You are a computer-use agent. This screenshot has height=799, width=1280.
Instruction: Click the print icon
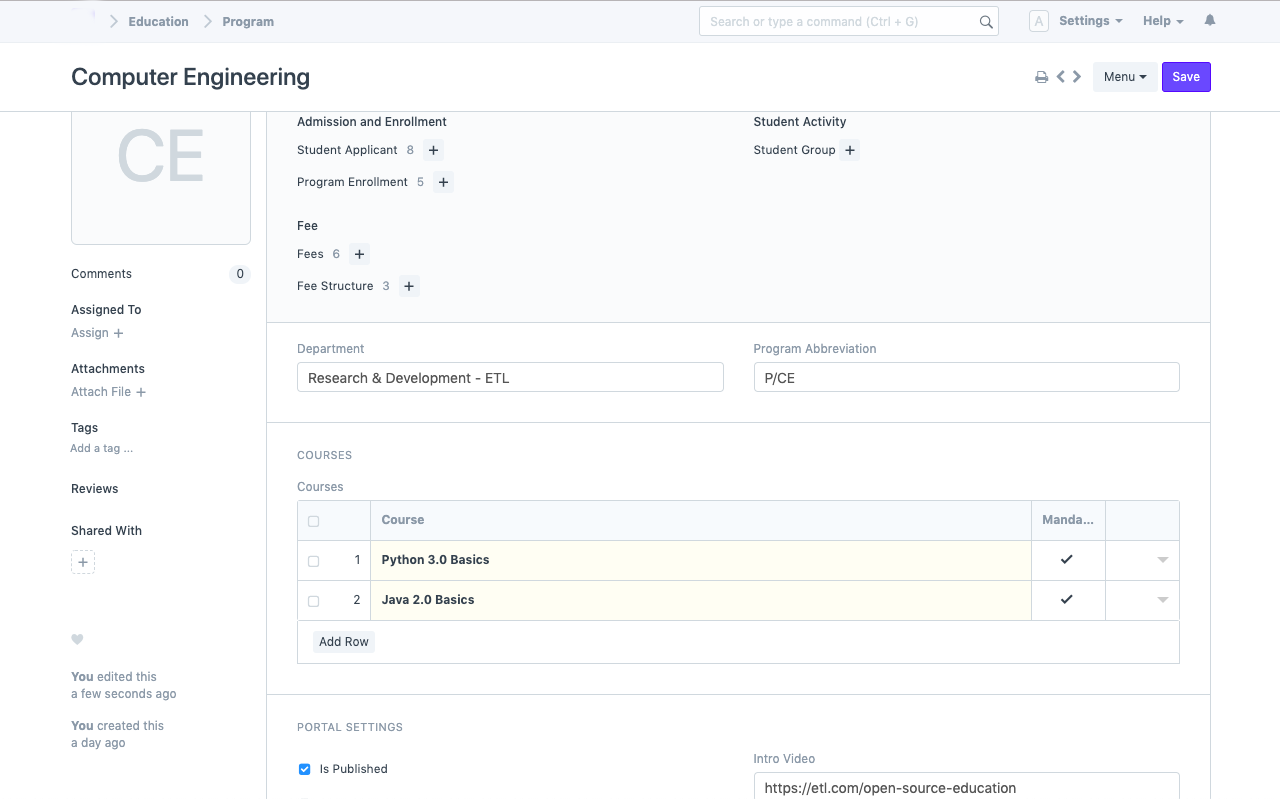click(1041, 77)
